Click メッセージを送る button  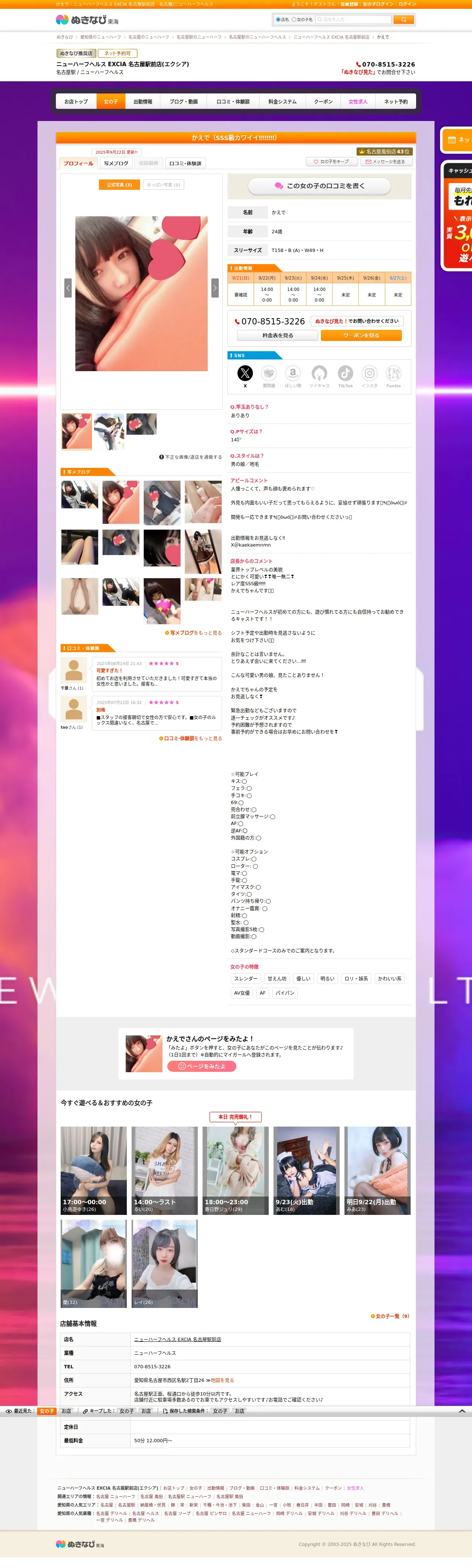click(386, 162)
